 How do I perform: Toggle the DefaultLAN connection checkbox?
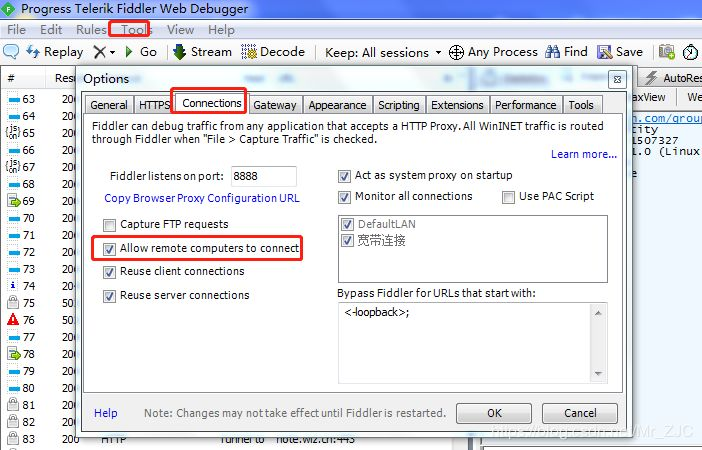tap(347, 224)
